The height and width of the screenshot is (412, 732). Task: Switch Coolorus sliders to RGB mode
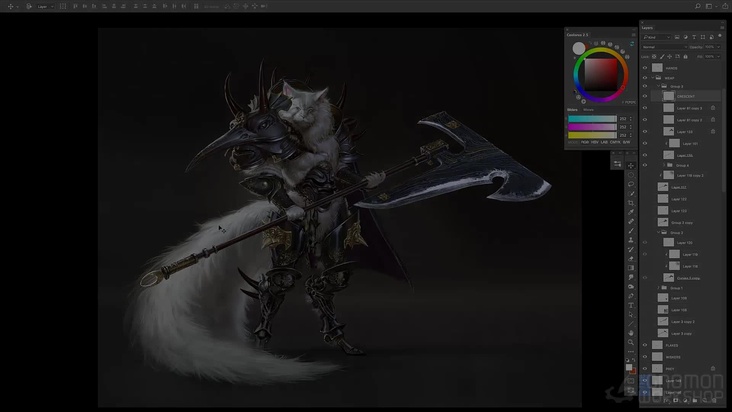point(585,142)
